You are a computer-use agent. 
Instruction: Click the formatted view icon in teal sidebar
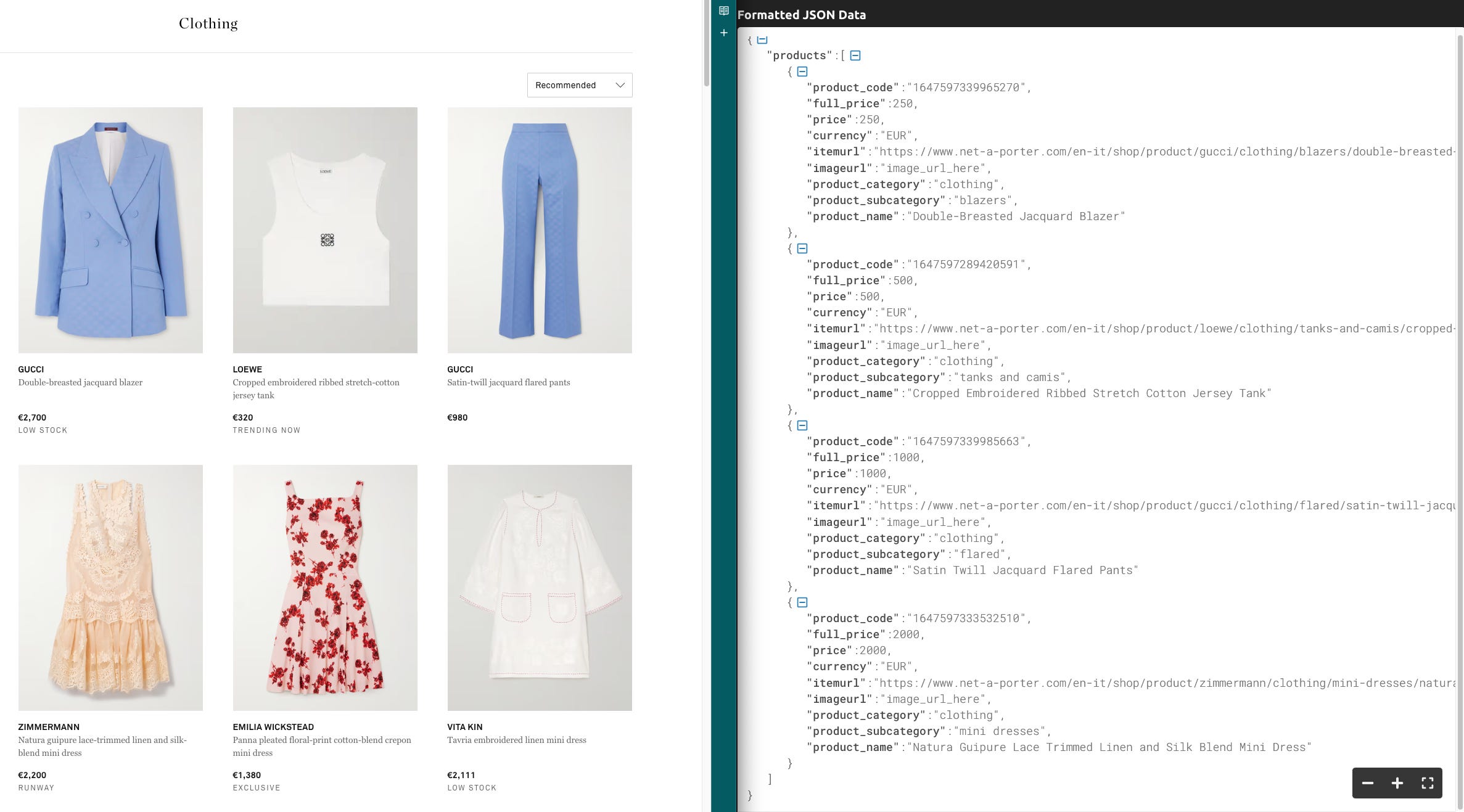click(x=724, y=10)
